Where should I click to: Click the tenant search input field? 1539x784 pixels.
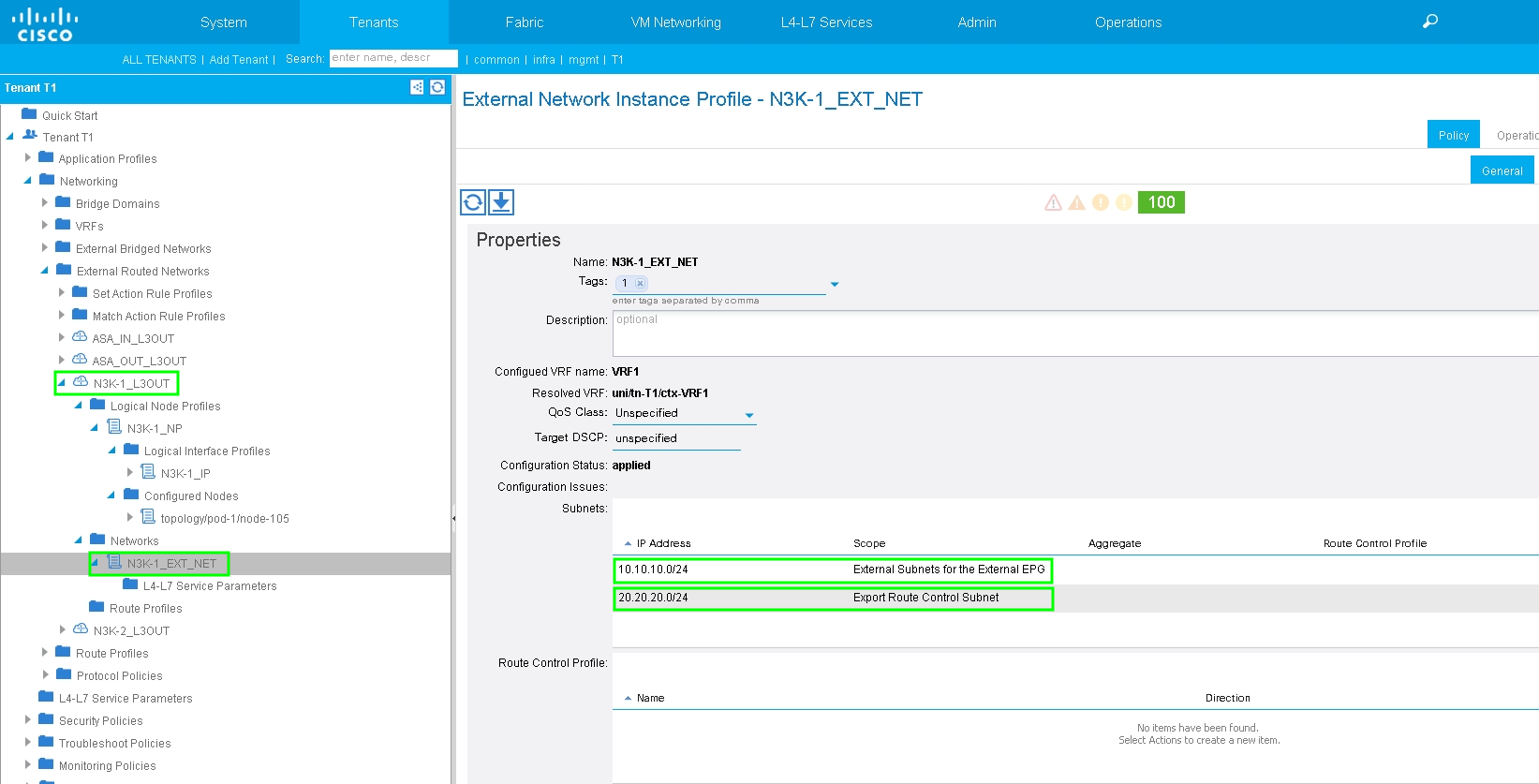click(x=393, y=58)
